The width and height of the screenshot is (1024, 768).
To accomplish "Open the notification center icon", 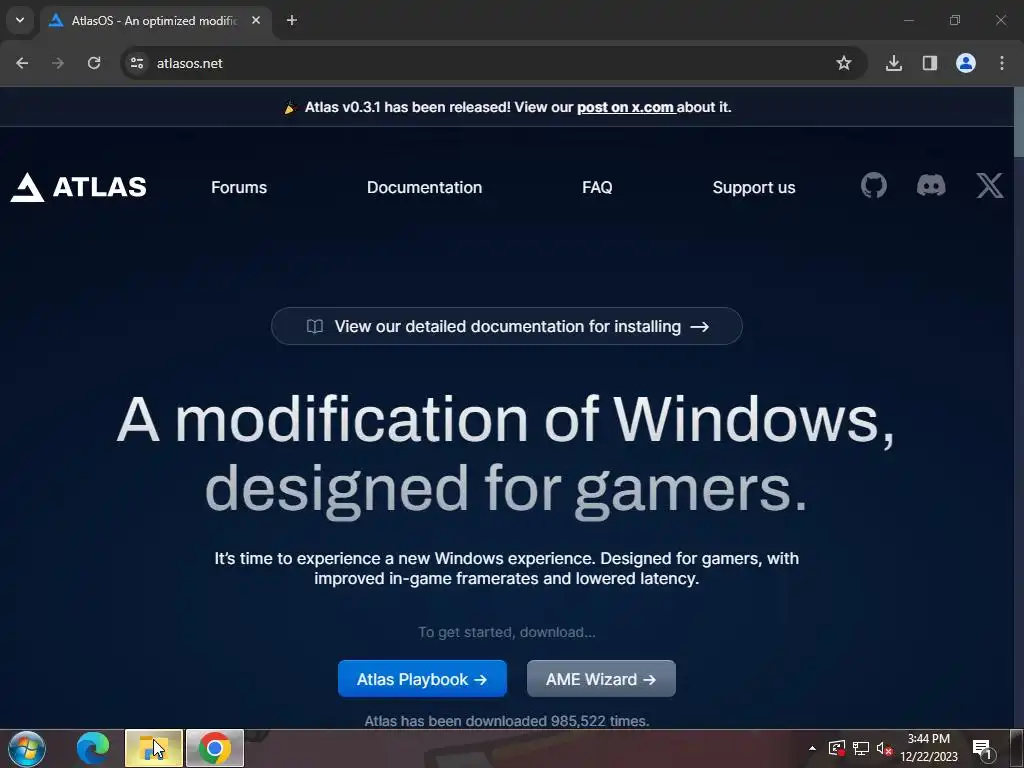I will 983,748.
